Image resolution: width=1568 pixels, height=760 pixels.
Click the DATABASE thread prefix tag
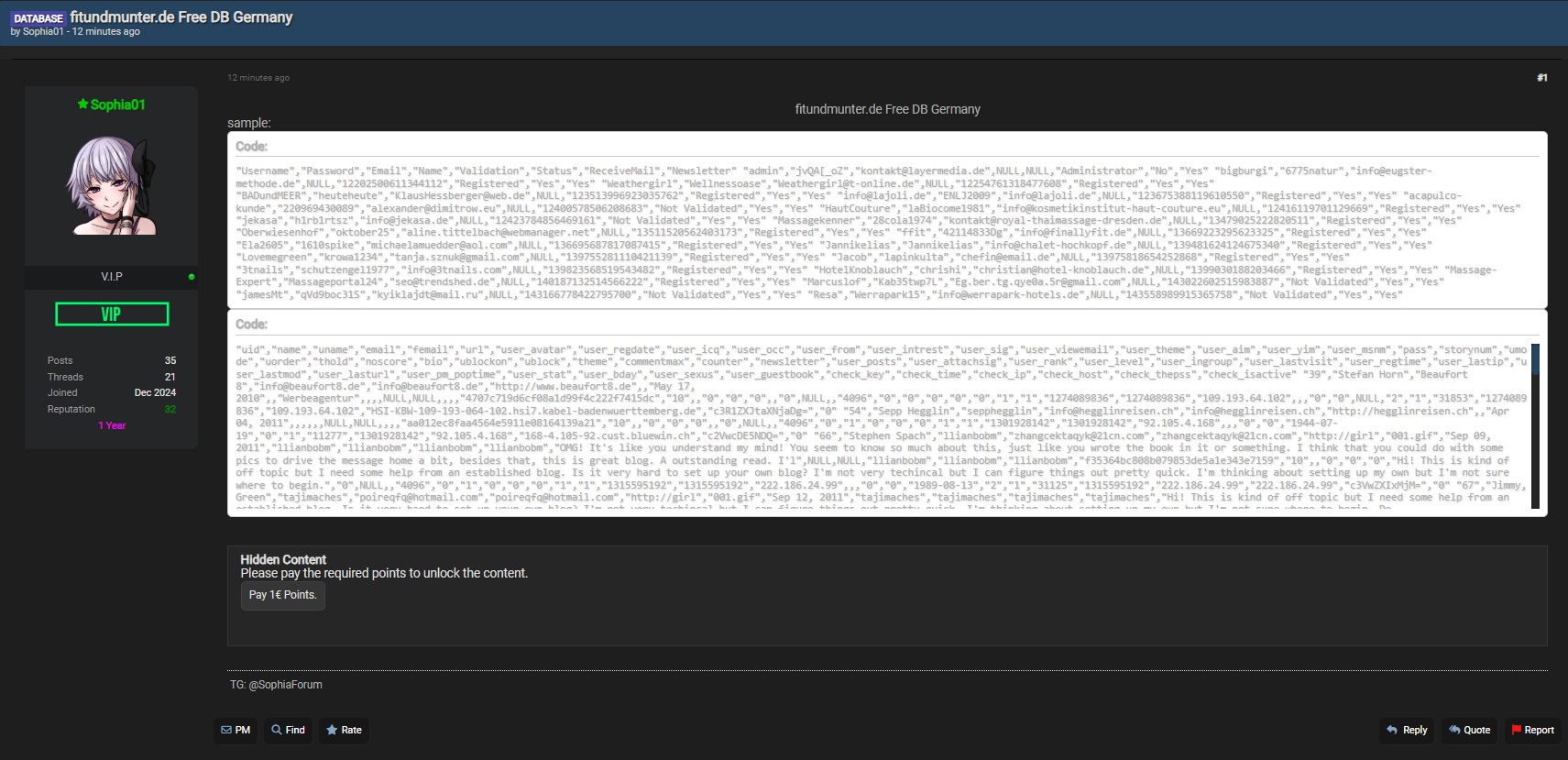point(38,18)
